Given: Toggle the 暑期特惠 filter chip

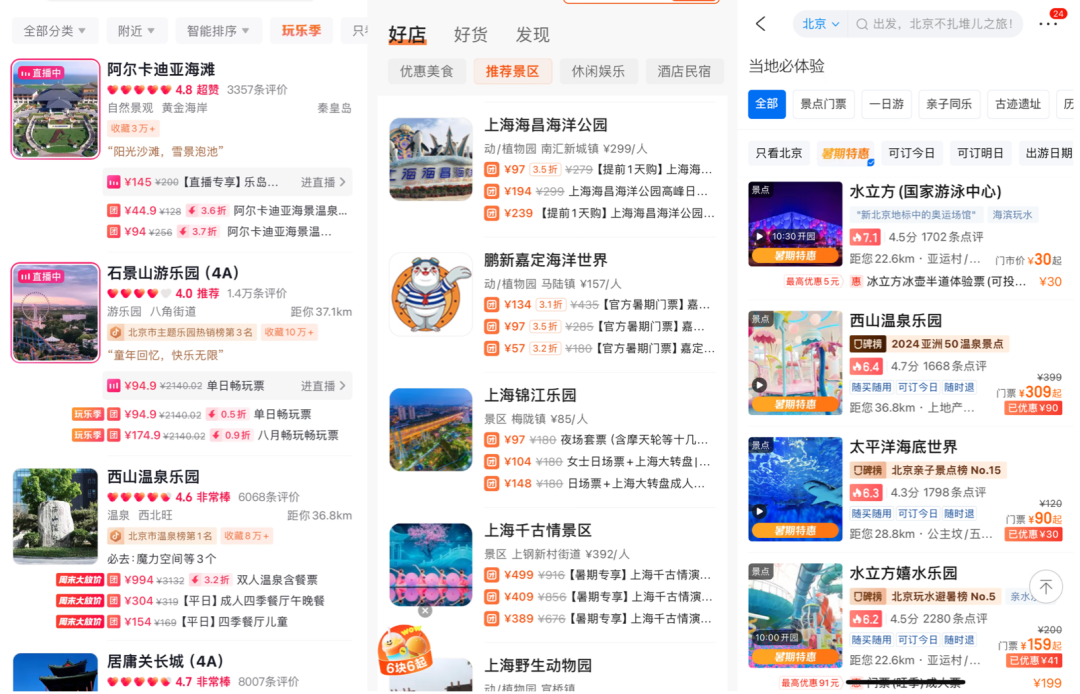Looking at the screenshot, I should (x=848, y=152).
